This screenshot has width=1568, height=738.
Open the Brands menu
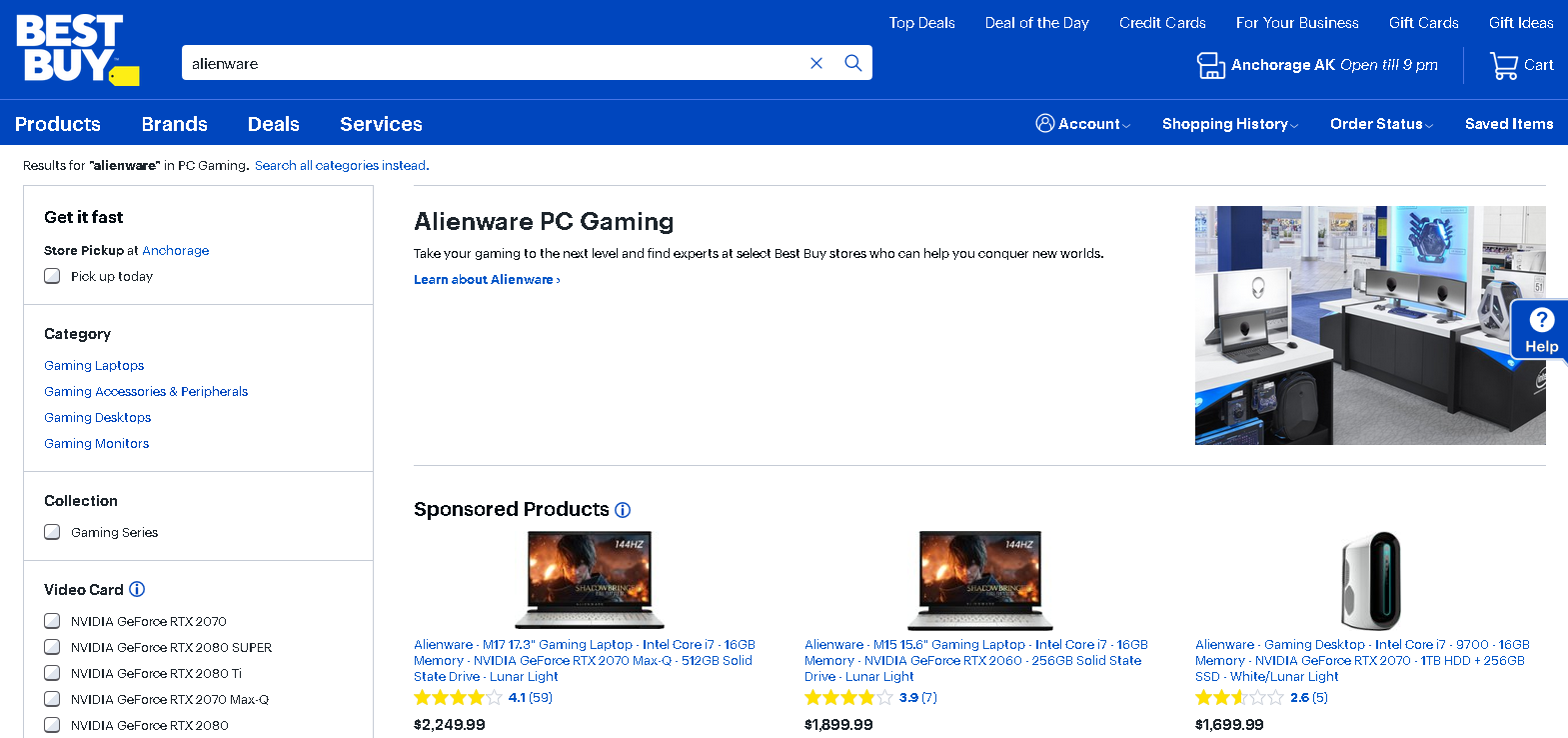click(x=175, y=124)
